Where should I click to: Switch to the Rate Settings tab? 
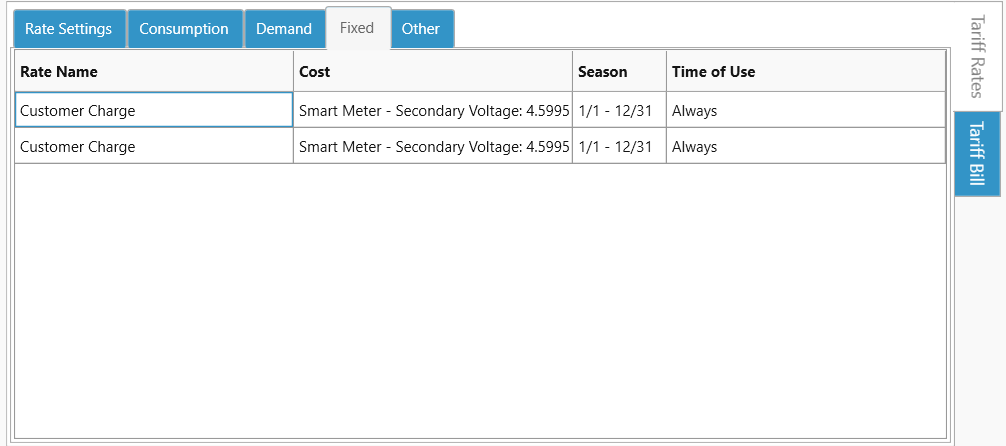pyautogui.click(x=69, y=29)
